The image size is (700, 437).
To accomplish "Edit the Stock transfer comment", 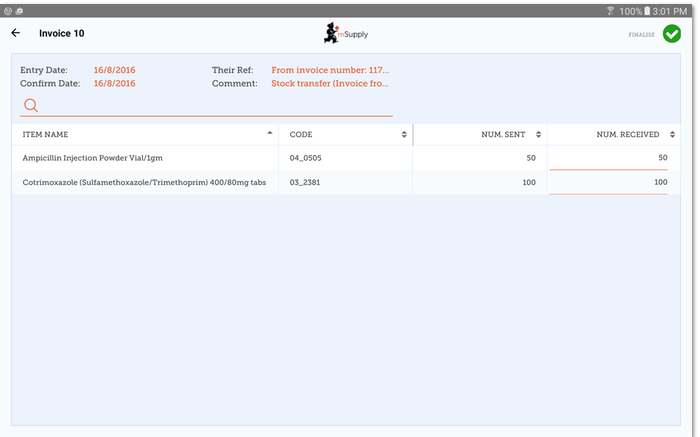I will (x=330, y=84).
